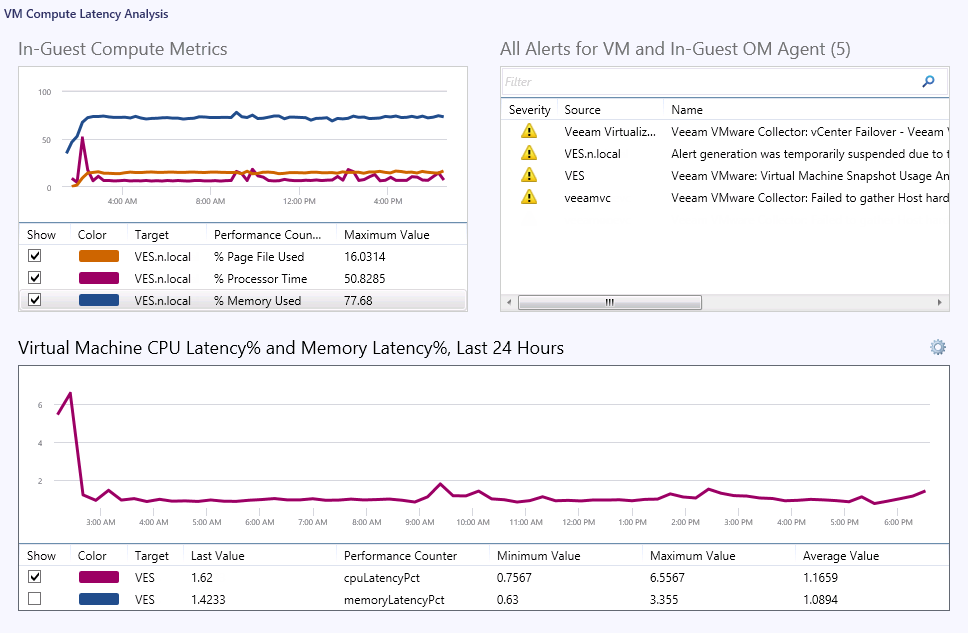This screenshot has width=968, height=633.
Task: Hide cpuLatencyPct series checkbox
Action: 35,577
